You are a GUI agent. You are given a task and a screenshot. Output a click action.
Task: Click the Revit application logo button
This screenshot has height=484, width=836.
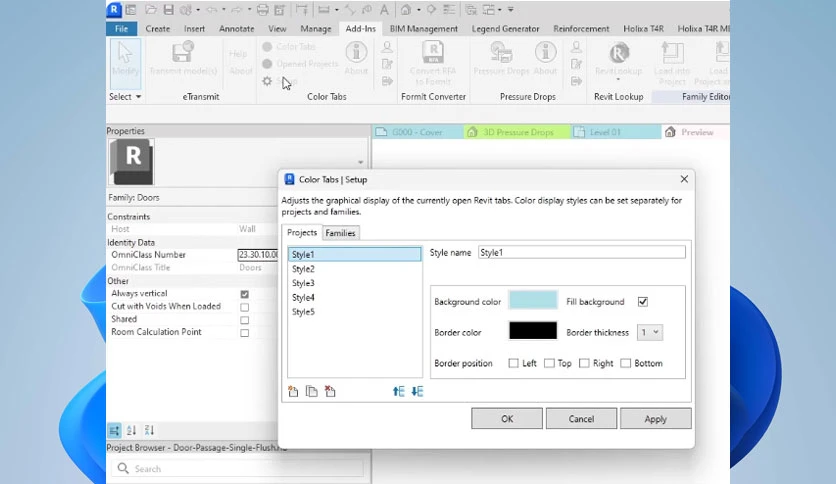pos(114,9)
